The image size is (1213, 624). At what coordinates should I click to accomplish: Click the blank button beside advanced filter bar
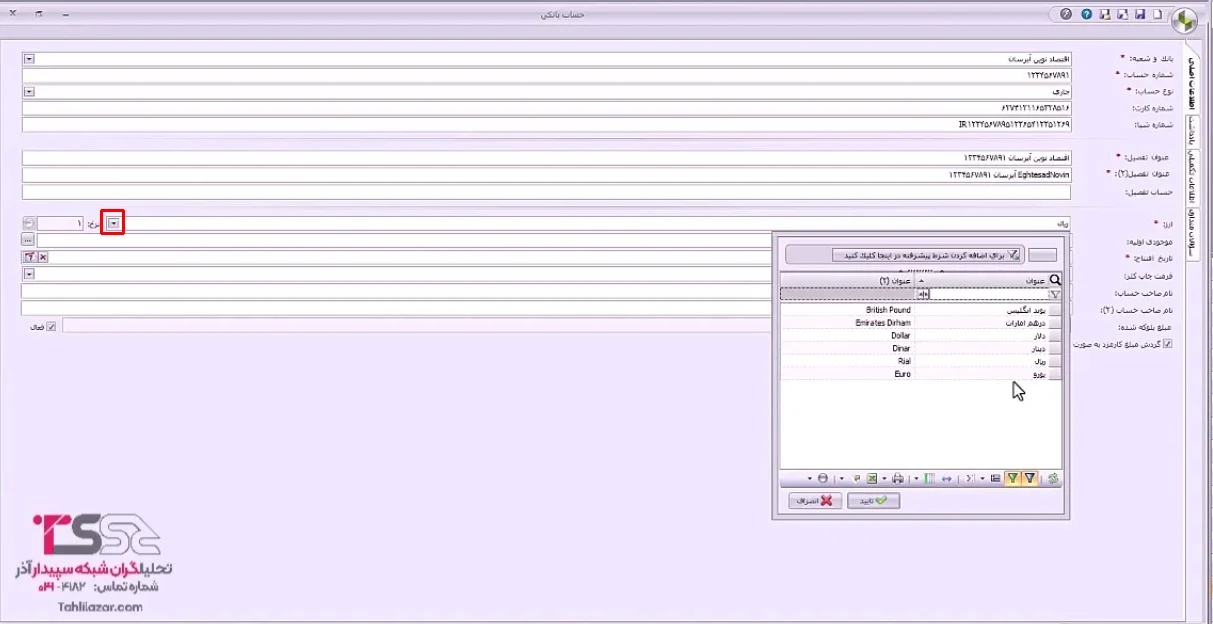pyautogui.click(x=1042, y=255)
